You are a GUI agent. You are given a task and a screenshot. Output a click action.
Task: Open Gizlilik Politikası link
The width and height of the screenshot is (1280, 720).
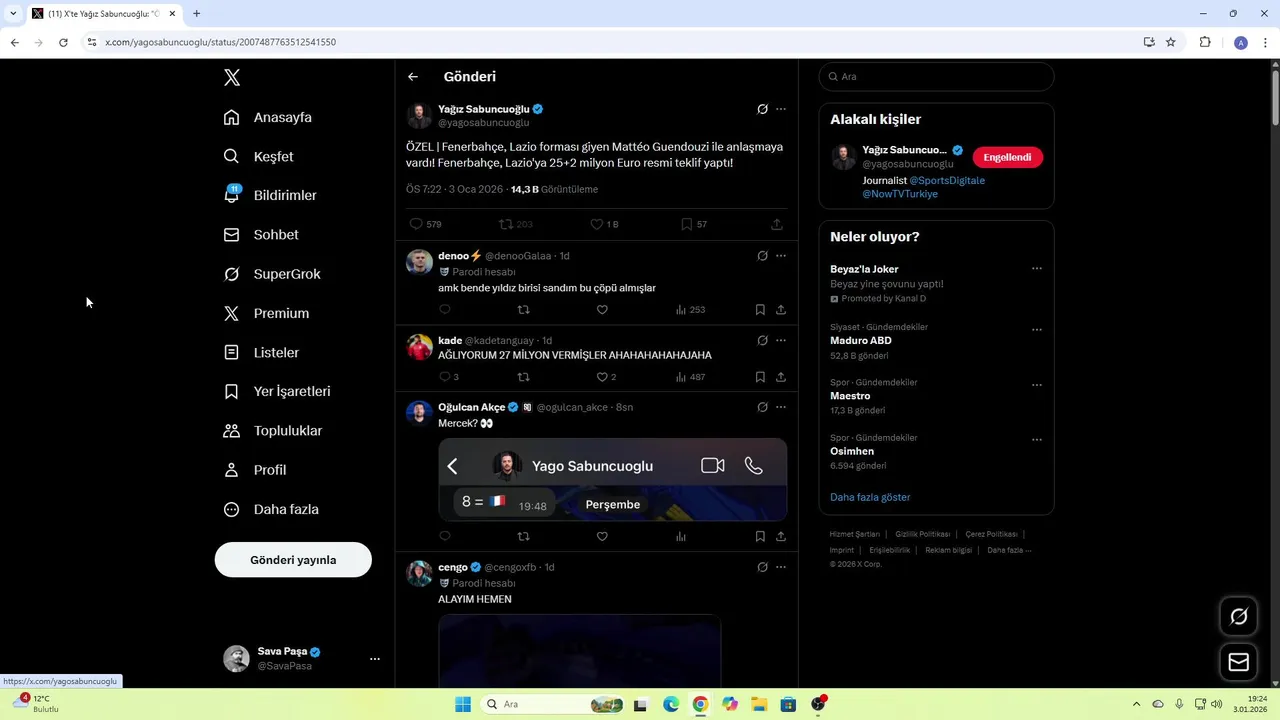coord(923,535)
